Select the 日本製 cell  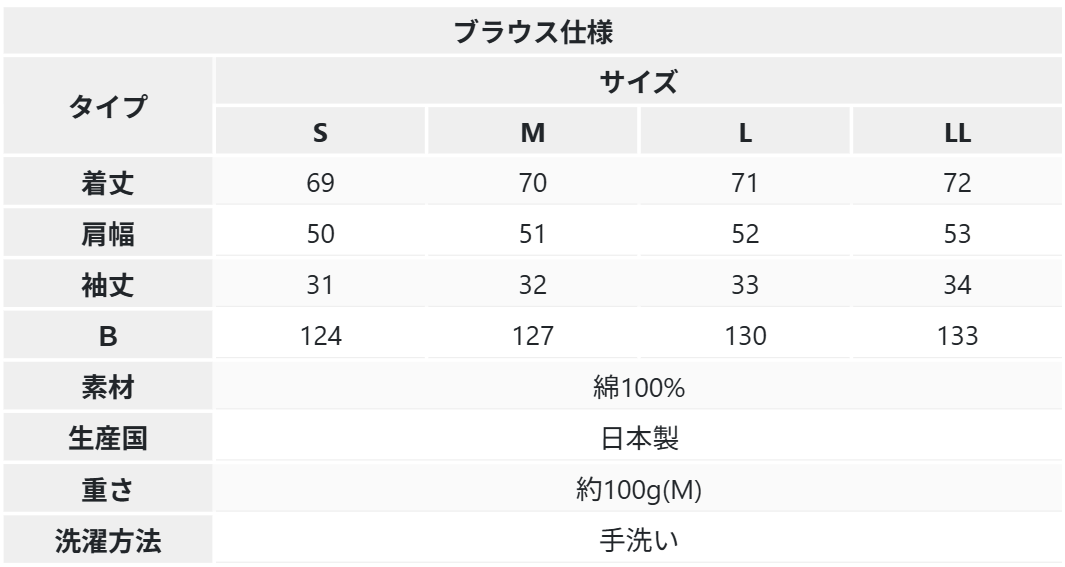pos(639,439)
